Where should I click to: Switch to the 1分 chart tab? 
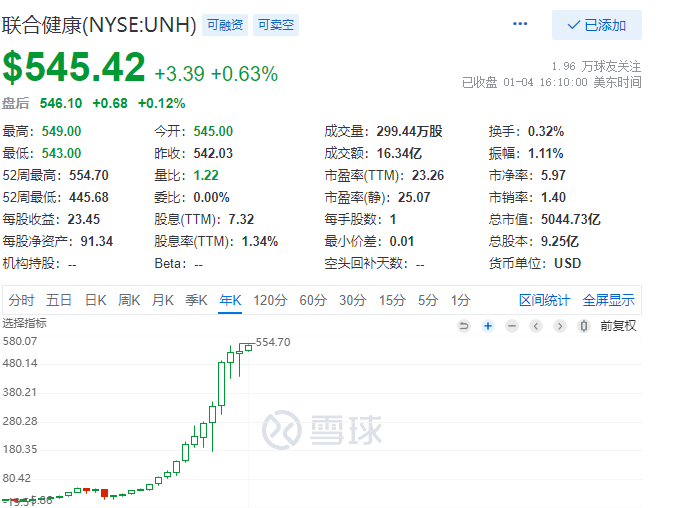(x=460, y=300)
